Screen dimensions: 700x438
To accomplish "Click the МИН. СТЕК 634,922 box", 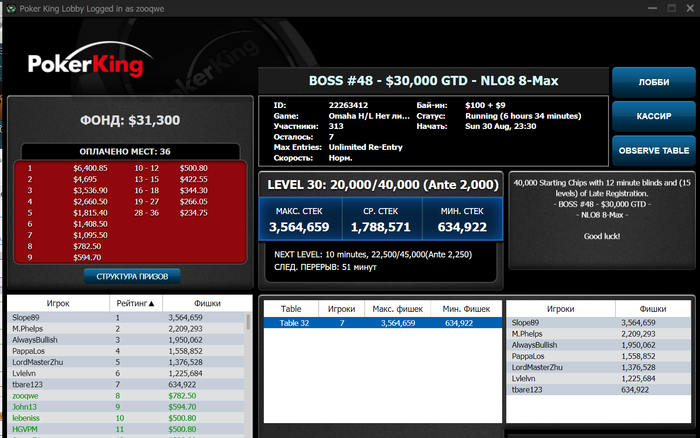I will [x=462, y=220].
